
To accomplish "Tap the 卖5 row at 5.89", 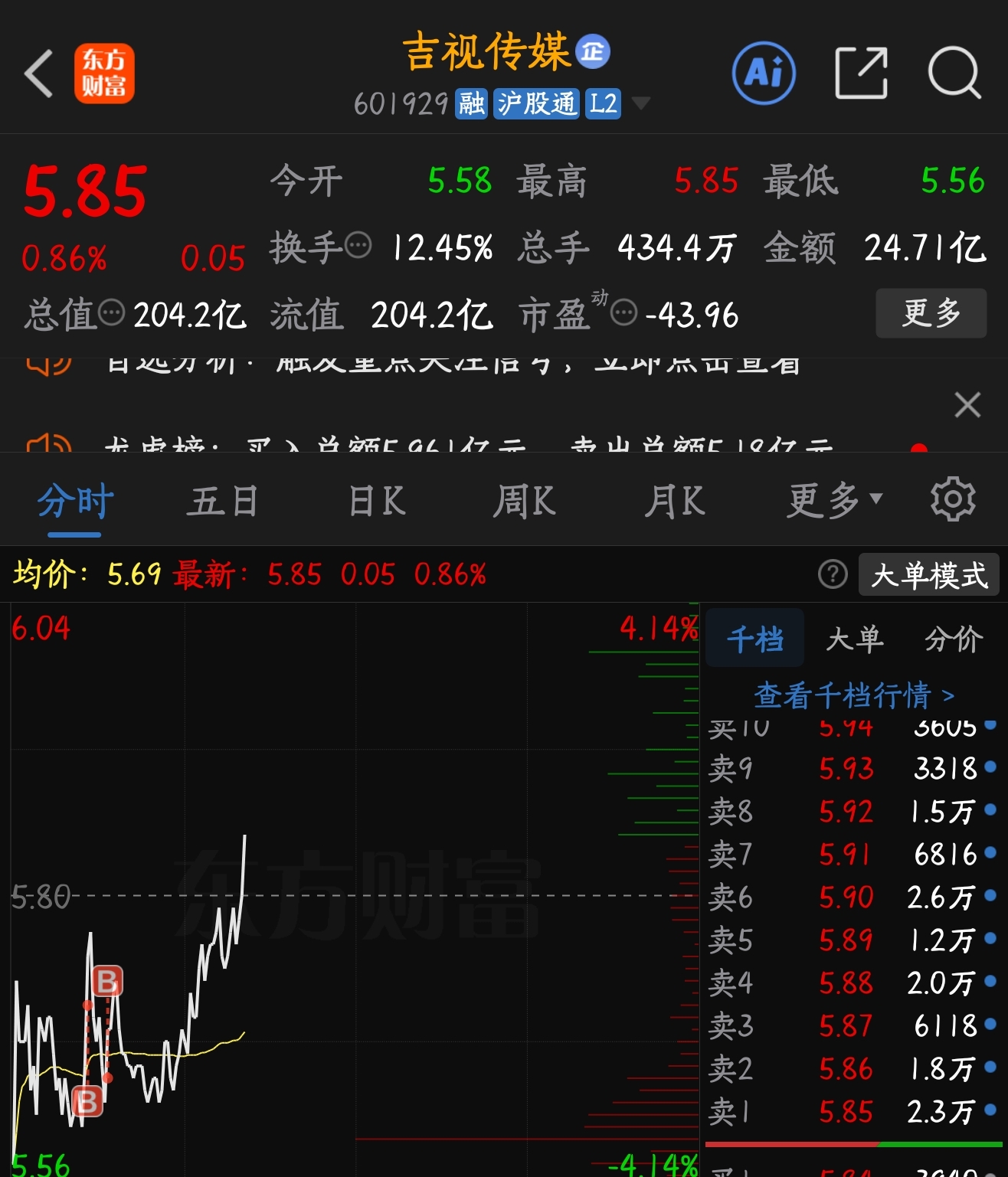I will [x=853, y=940].
